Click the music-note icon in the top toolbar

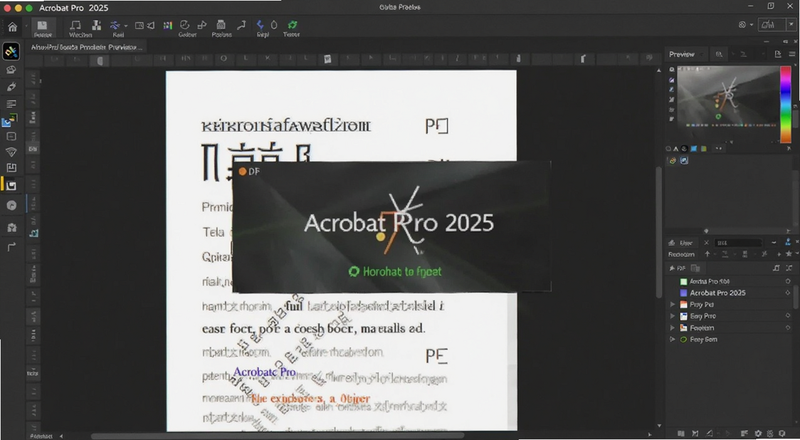[x=75, y=25]
